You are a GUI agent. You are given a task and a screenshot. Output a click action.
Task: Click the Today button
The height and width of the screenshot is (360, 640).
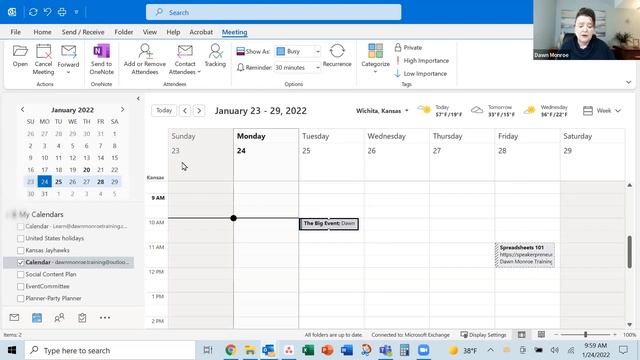(x=164, y=110)
